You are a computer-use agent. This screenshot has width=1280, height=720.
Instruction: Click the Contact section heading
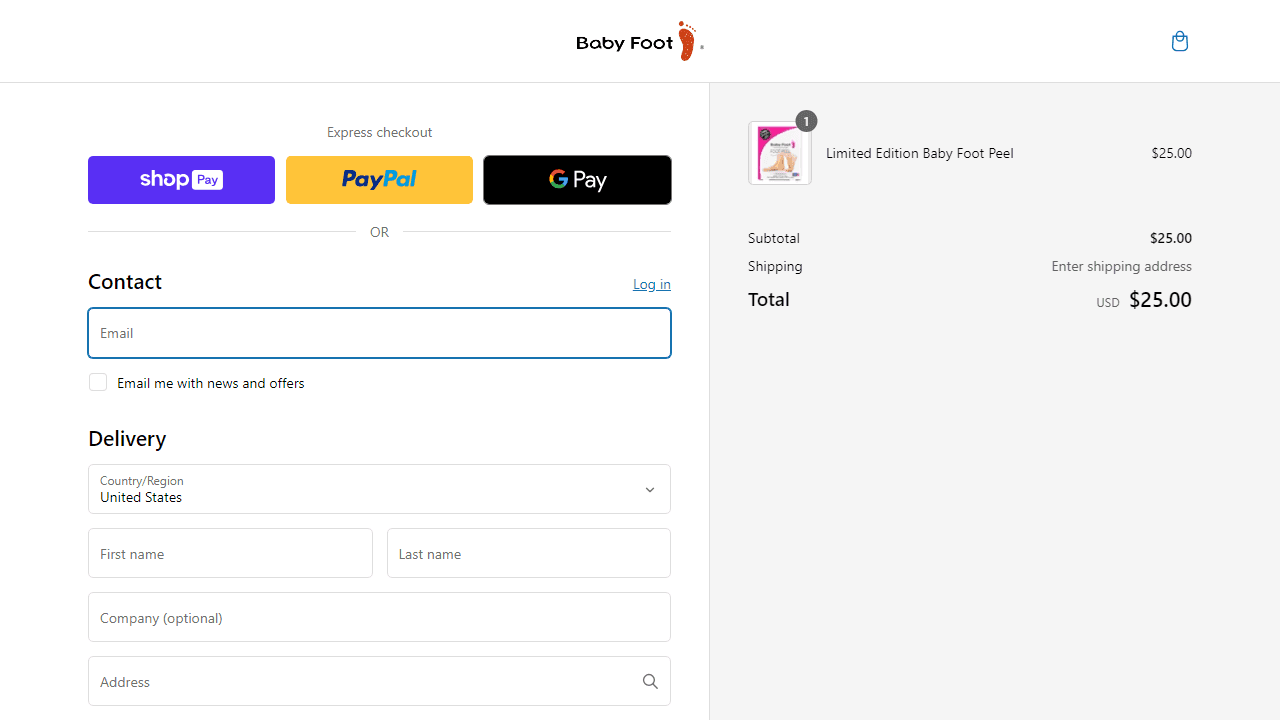[125, 281]
